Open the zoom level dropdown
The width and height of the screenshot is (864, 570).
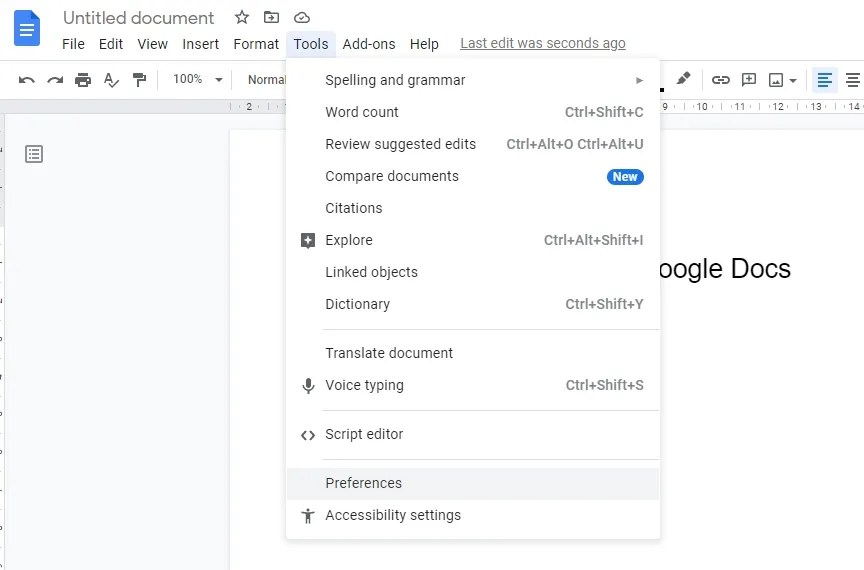[x=197, y=79]
